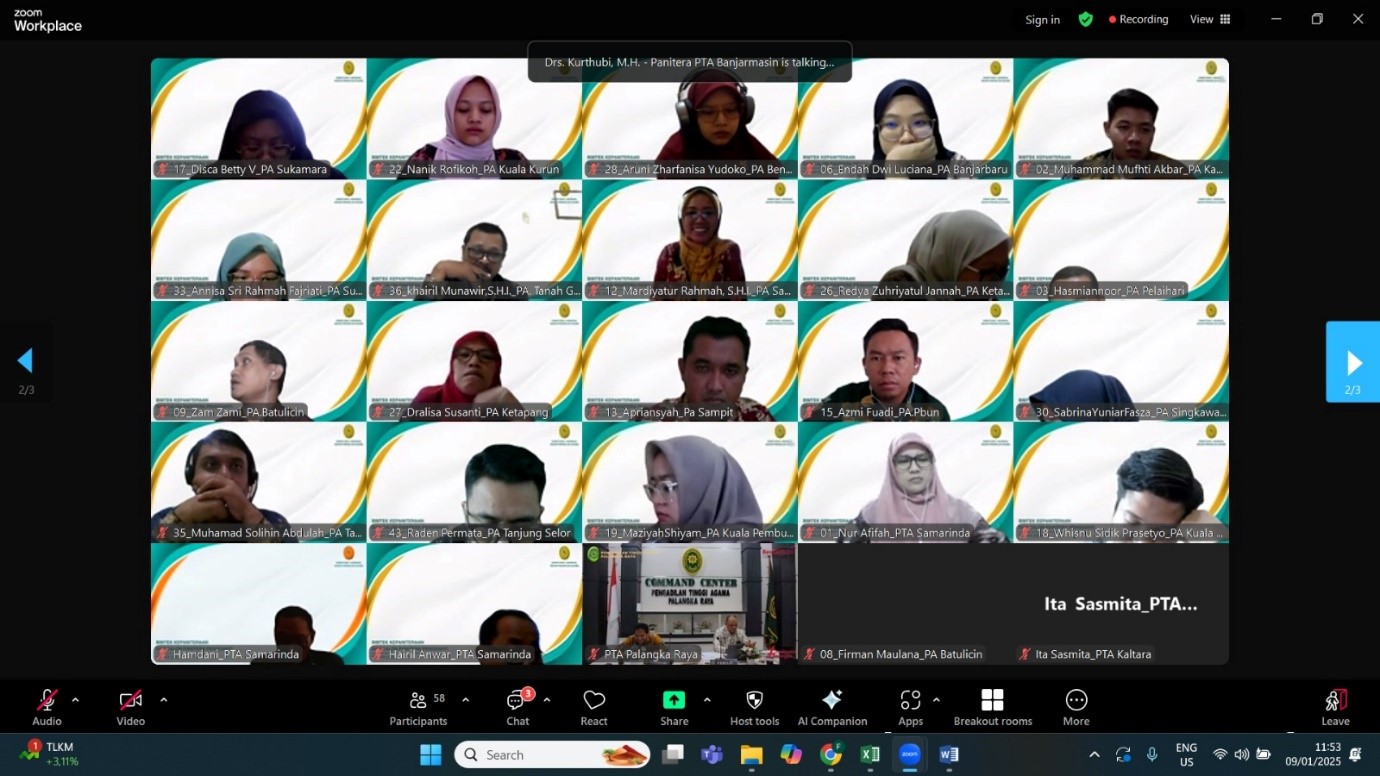
Task: Open Excel from the taskbar
Action: coord(870,755)
